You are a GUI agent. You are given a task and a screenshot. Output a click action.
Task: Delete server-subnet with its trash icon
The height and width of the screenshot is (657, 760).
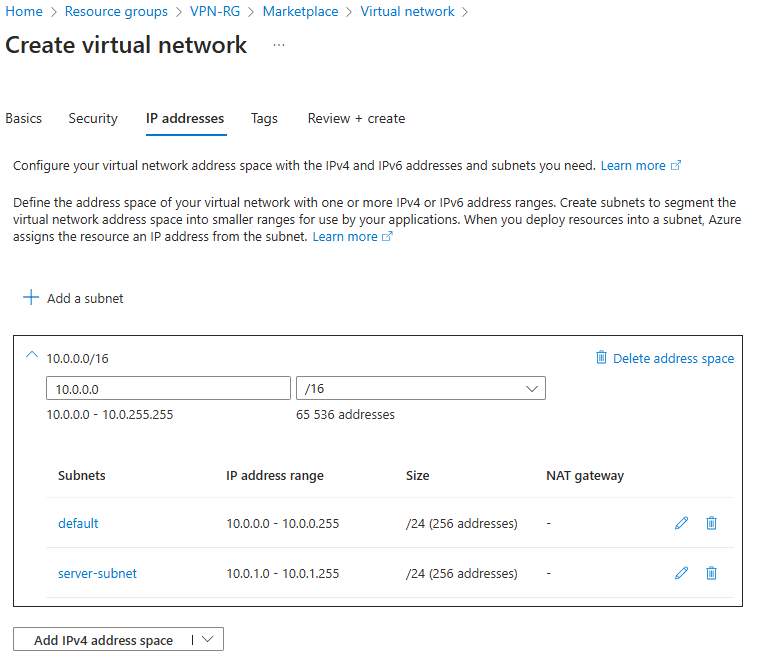coord(711,573)
